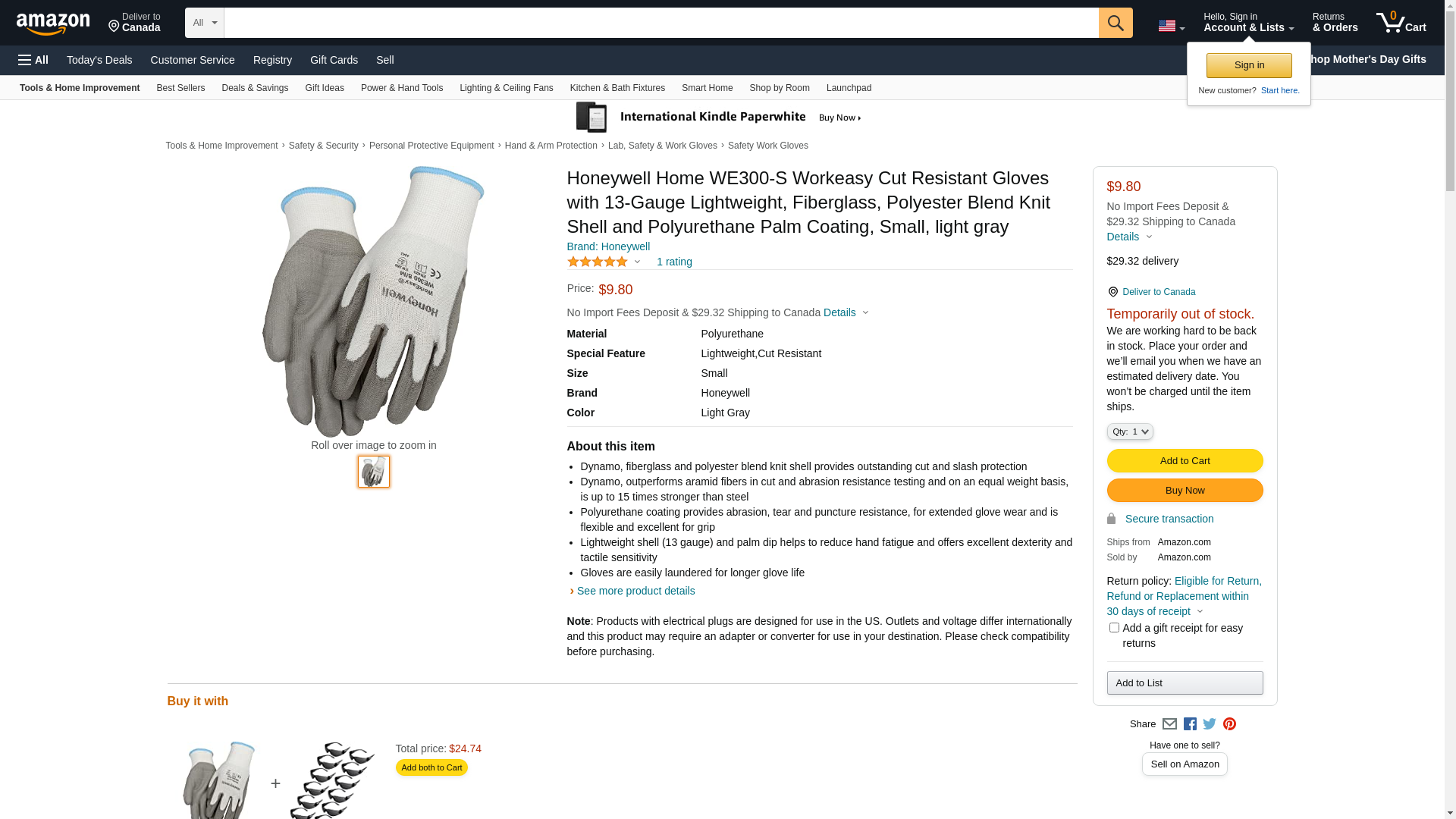This screenshot has height=819, width=1456.
Task: Check the gift receipt checkbox
Action: pos(1114,628)
